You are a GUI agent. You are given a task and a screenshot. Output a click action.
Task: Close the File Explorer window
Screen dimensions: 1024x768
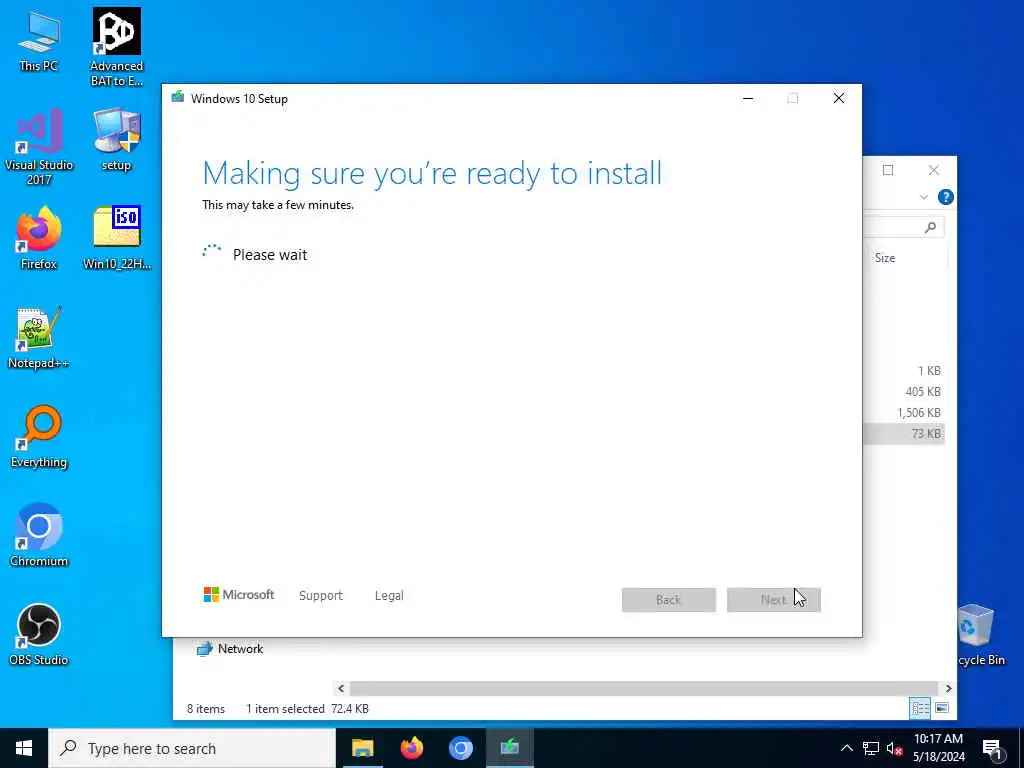(934, 170)
